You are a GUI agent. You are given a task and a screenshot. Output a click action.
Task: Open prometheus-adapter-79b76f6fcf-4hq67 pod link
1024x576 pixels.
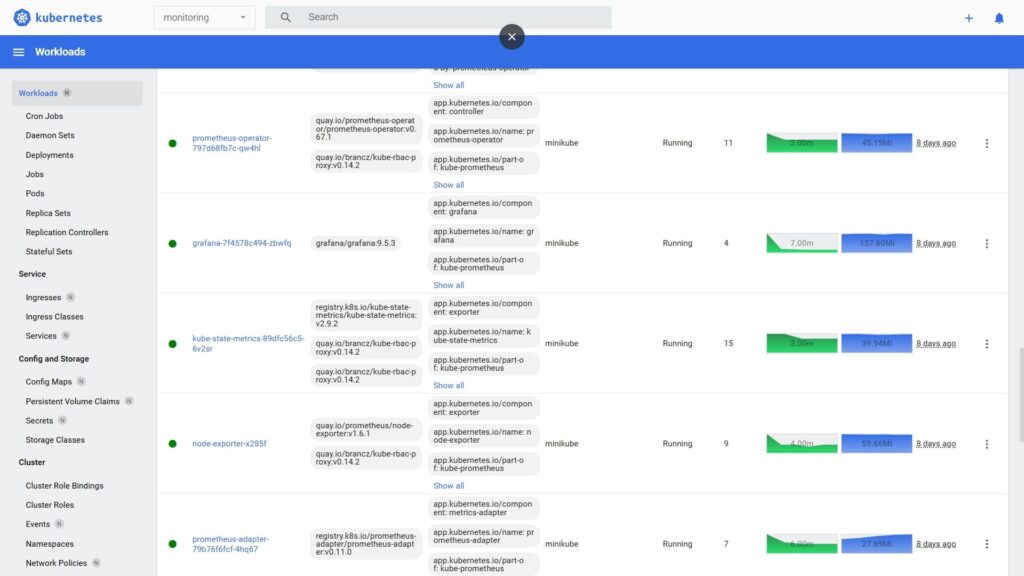pos(231,544)
